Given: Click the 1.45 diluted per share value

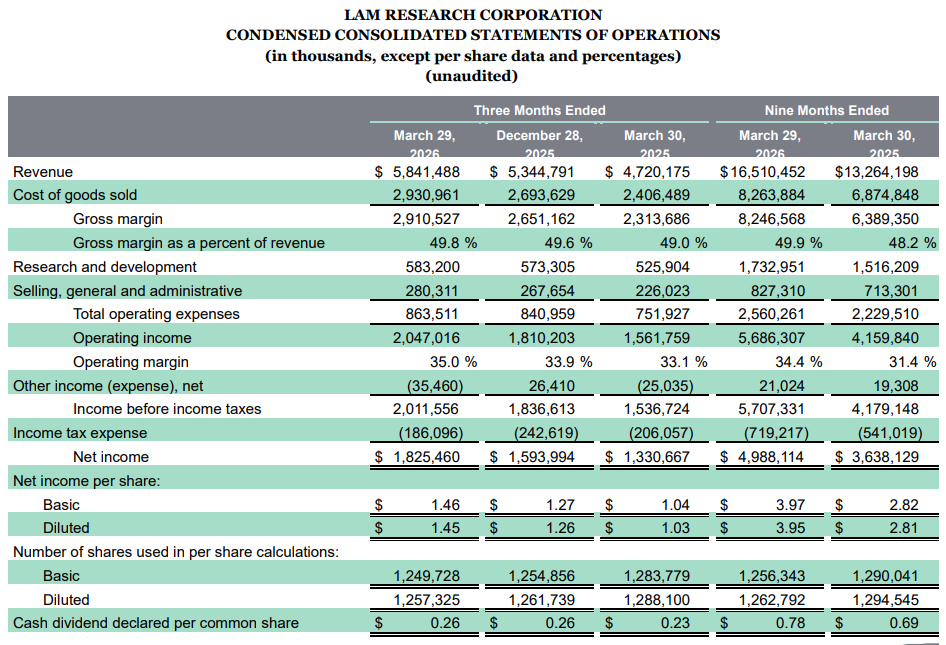Looking at the screenshot, I should tap(443, 528).
